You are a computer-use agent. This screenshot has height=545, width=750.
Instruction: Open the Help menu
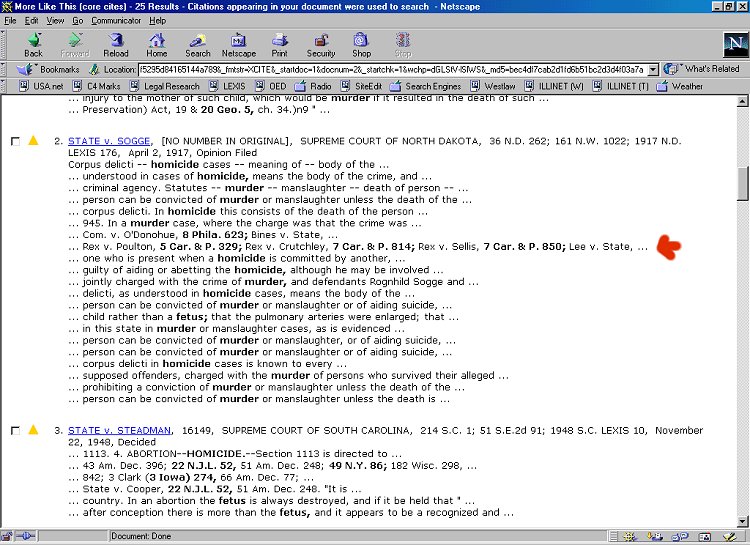tap(157, 21)
